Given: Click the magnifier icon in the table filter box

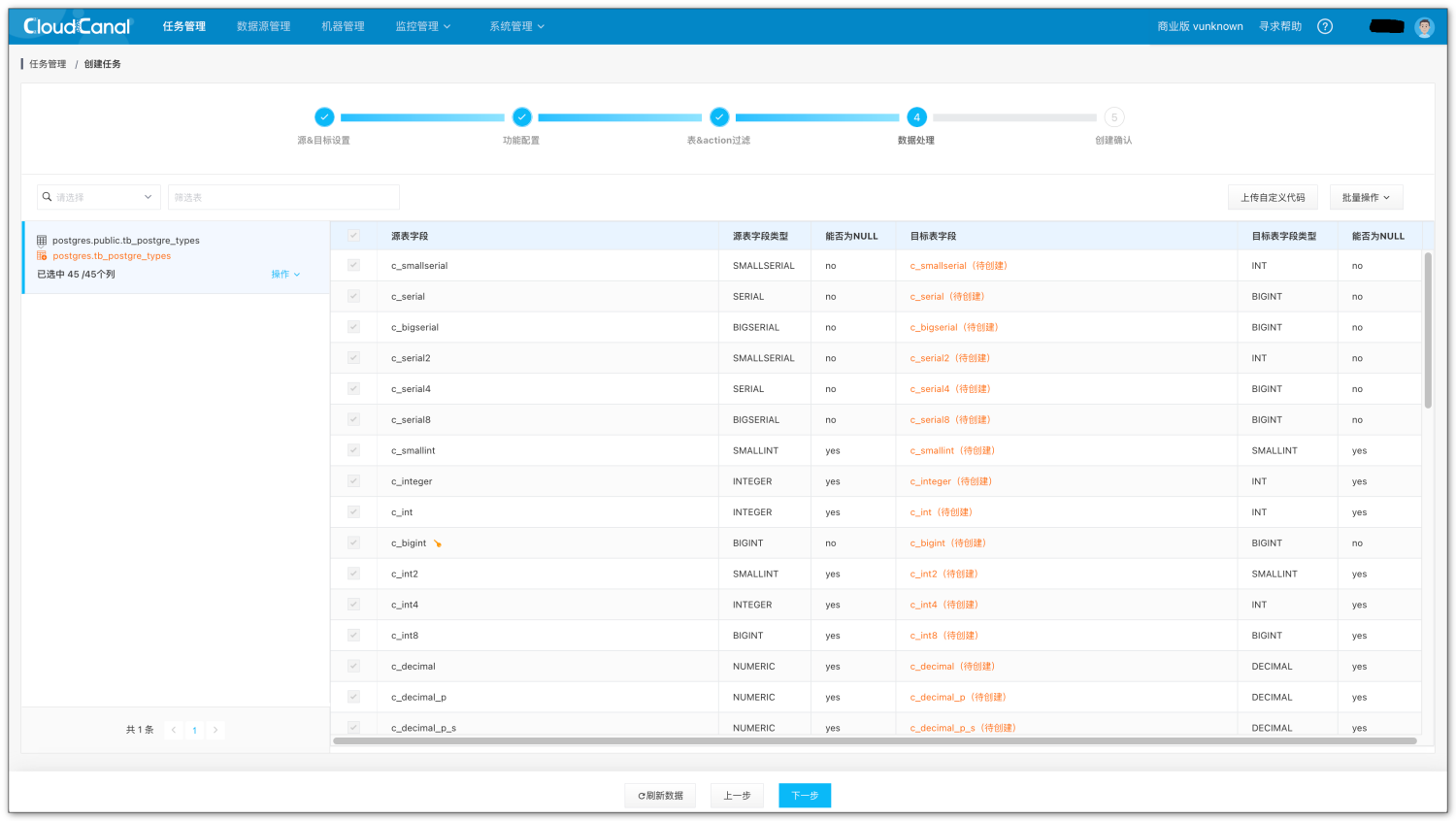Looking at the screenshot, I should 47,196.
